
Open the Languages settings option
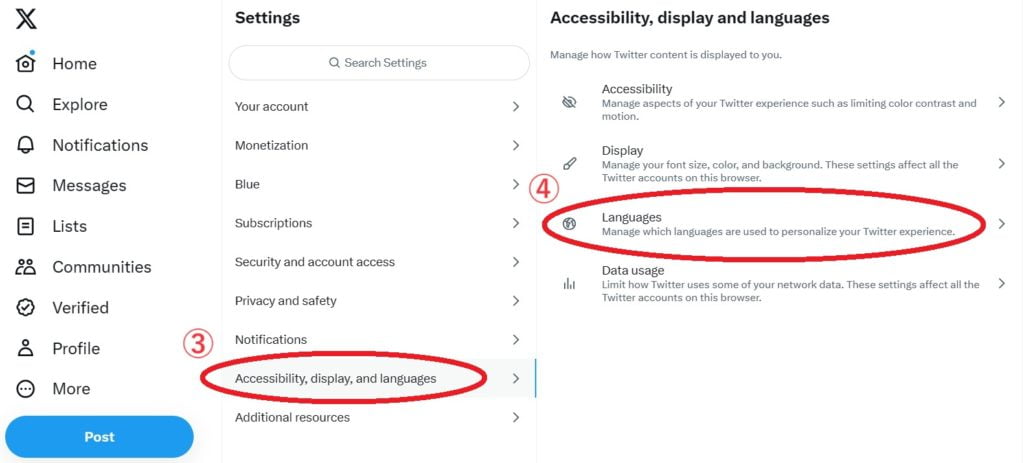(778, 224)
